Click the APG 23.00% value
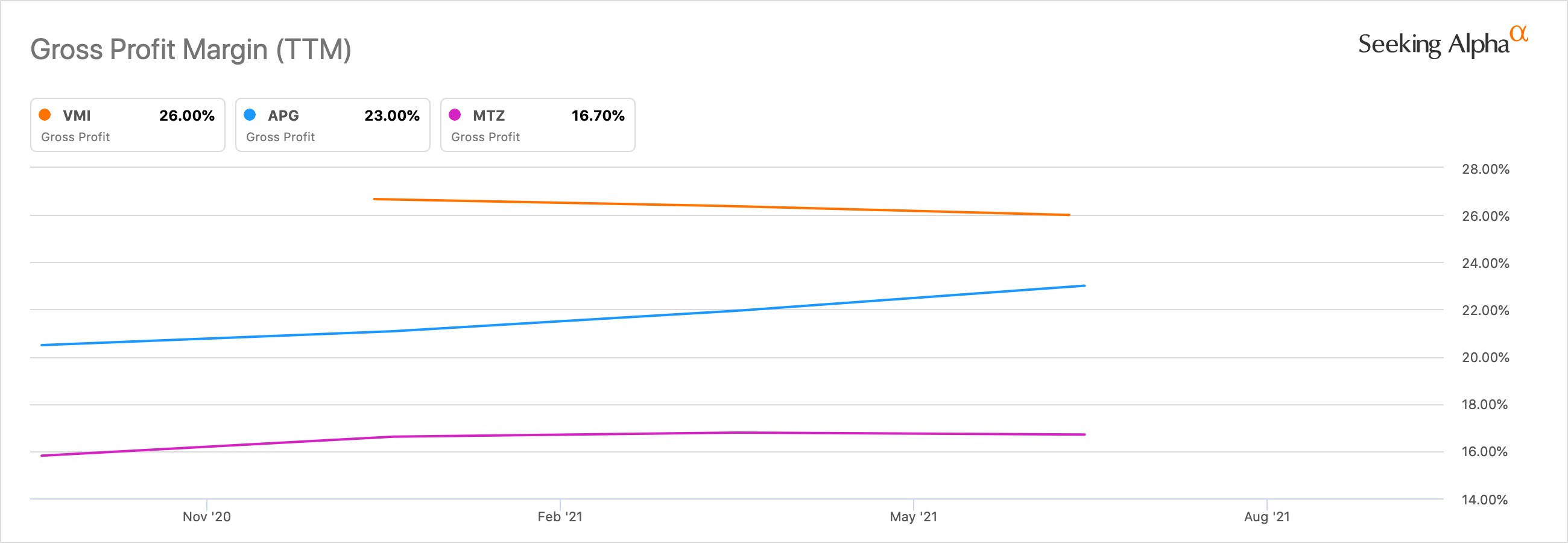 (x=391, y=116)
